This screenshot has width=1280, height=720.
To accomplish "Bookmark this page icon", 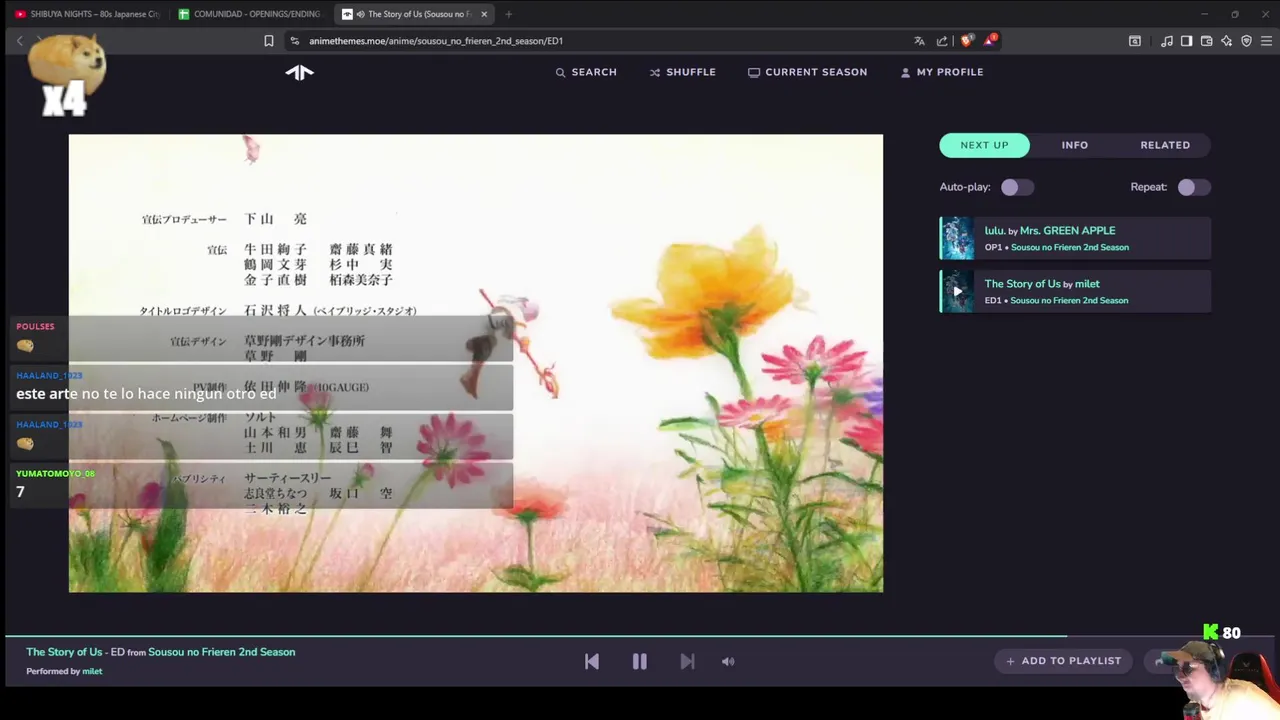I will [268, 41].
